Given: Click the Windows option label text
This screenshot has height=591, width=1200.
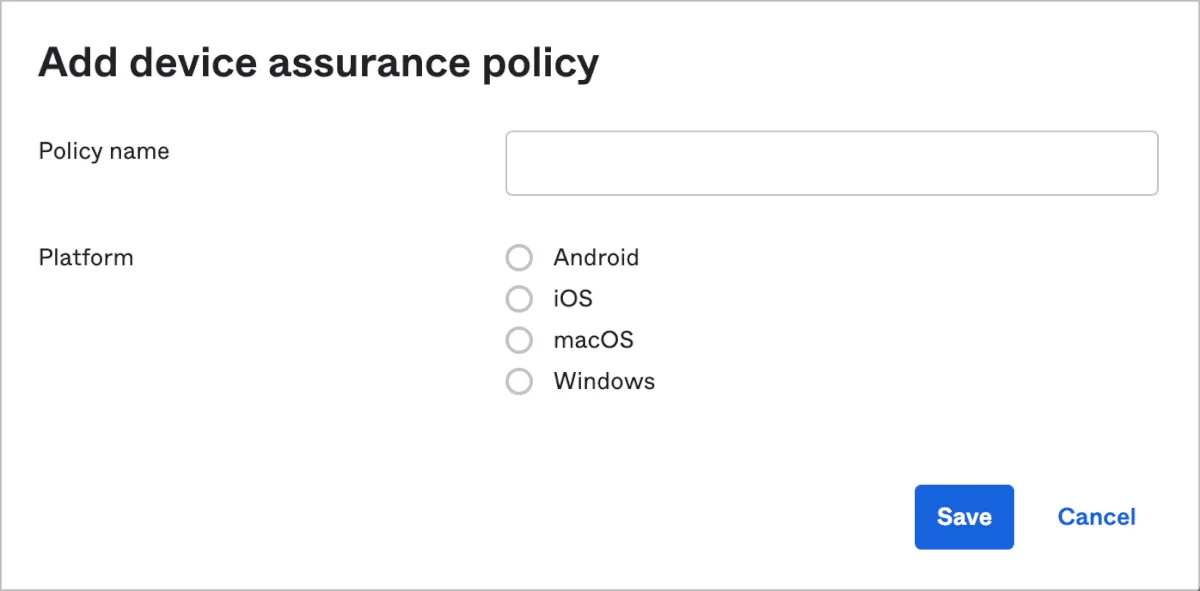Looking at the screenshot, I should (x=604, y=381).
